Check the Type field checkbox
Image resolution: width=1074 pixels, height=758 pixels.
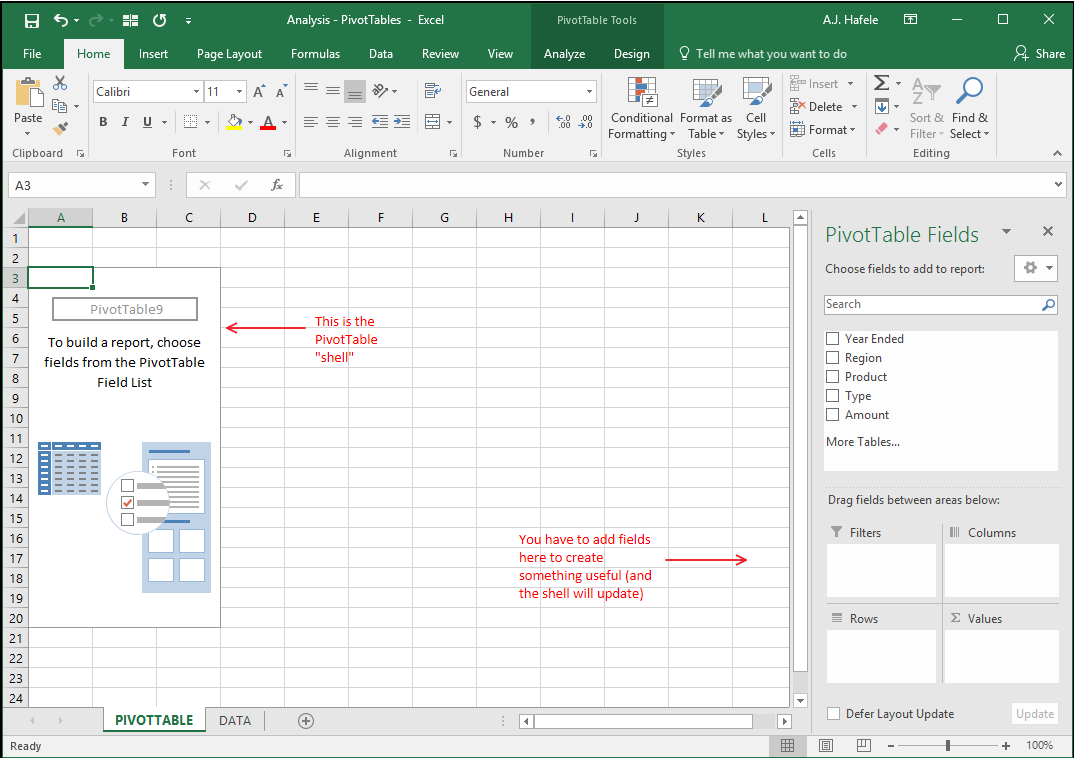pyautogui.click(x=832, y=396)
